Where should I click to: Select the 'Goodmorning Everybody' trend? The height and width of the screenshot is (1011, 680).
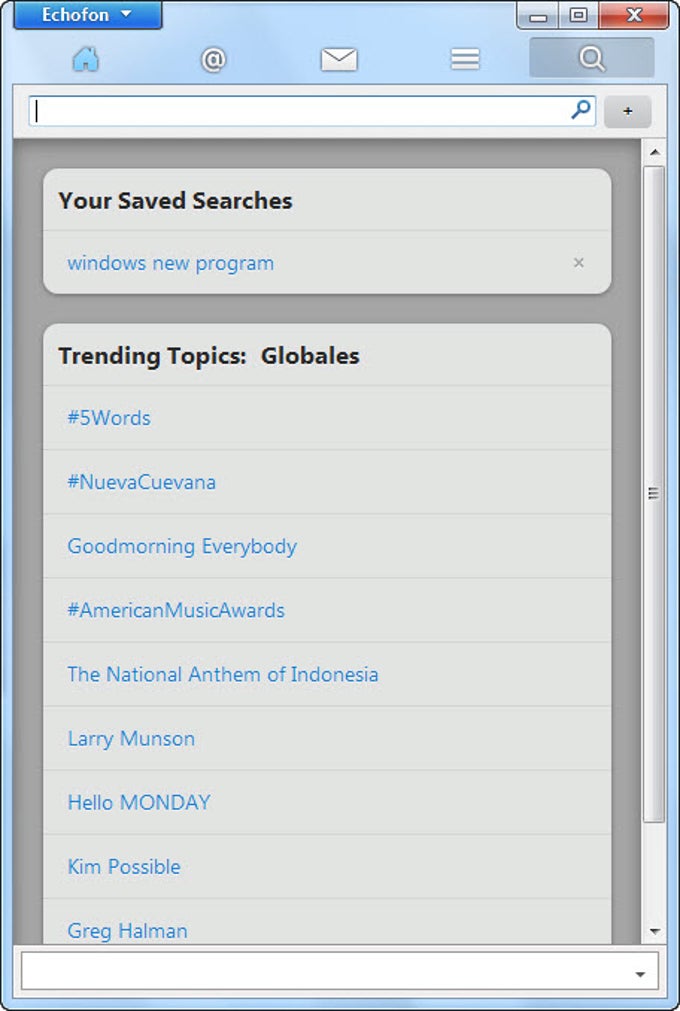point(182,546)
